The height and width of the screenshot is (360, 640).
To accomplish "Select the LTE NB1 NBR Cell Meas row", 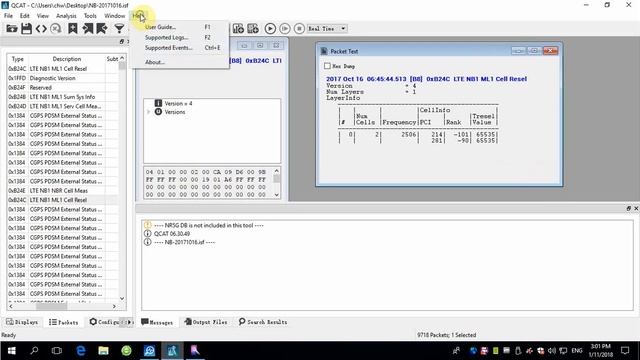I will (x=62, y=191).
